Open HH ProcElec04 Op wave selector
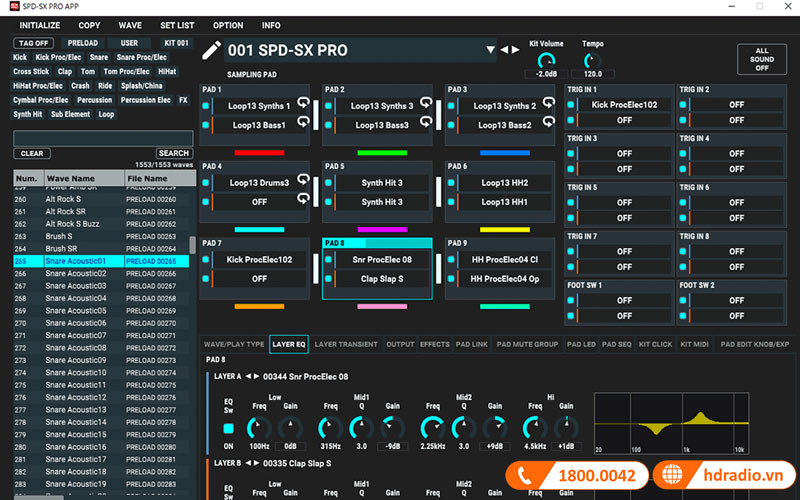The image size is (800, 500). pos(505,279)
